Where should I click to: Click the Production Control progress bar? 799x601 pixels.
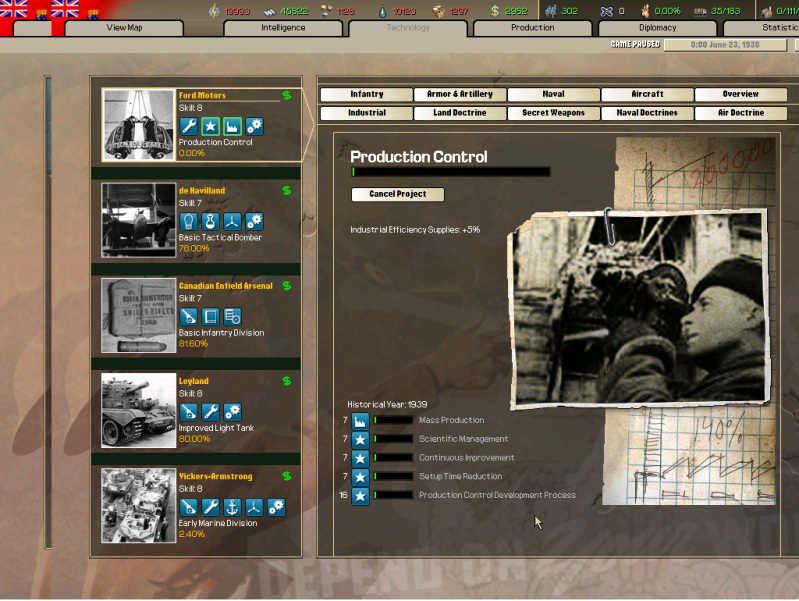point(450,172)
